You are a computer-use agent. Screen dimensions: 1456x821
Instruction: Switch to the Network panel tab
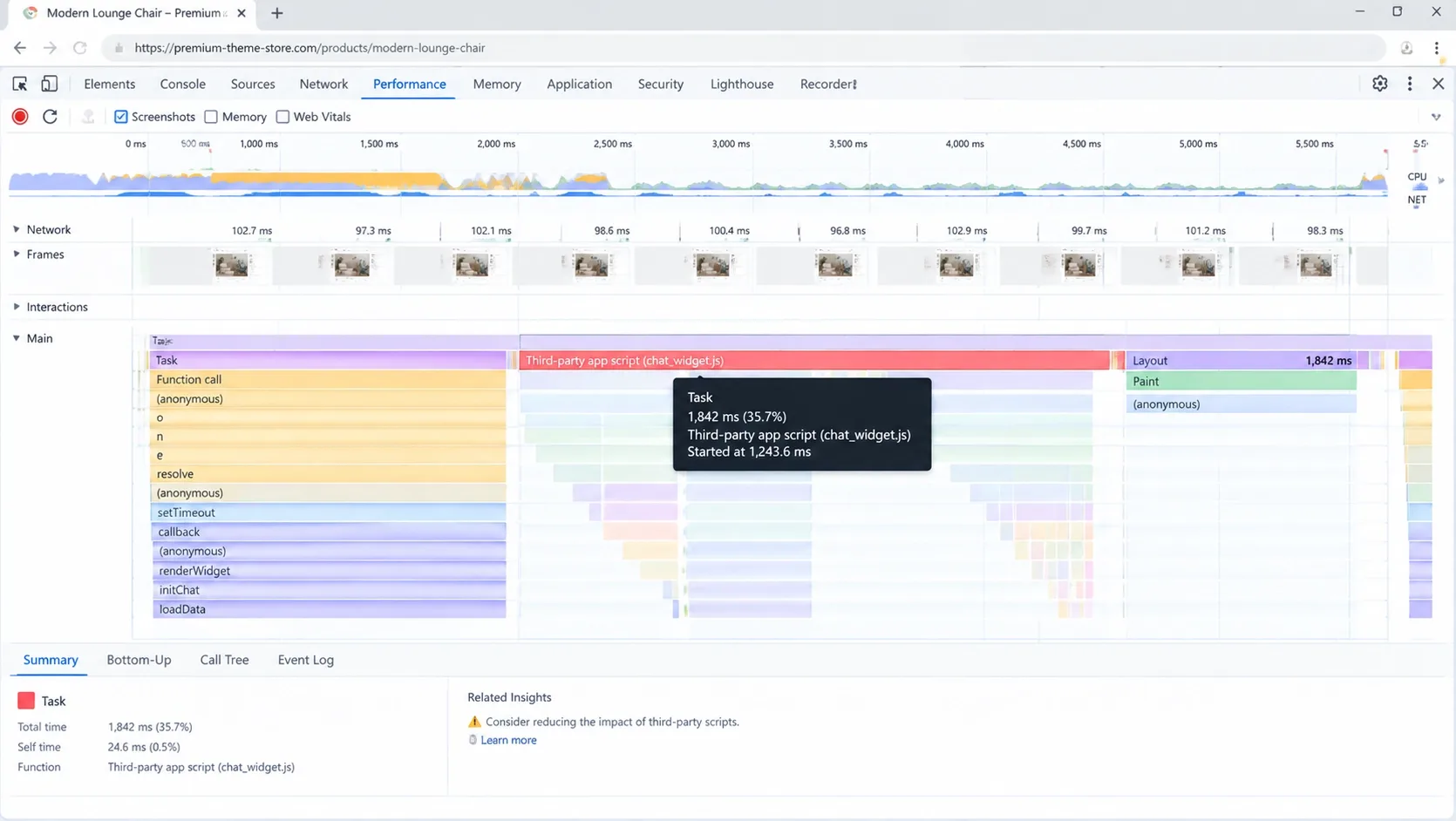(x=323, y=84)
